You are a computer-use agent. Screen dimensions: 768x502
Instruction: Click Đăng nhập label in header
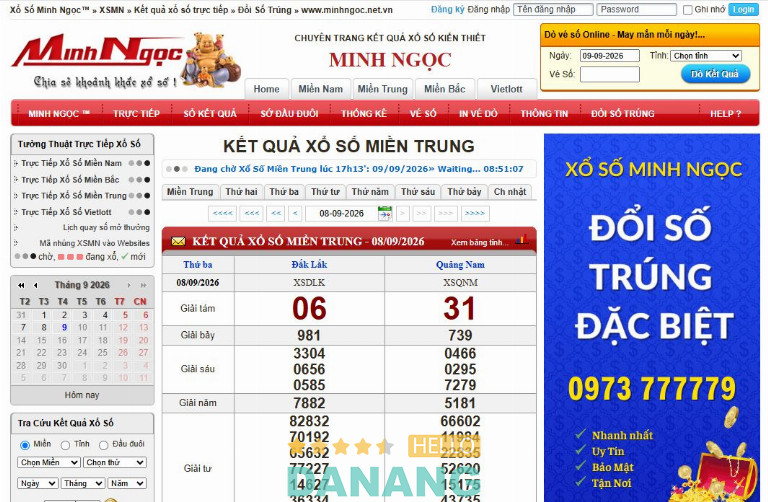pyautogui.click(x=488, y=9)
